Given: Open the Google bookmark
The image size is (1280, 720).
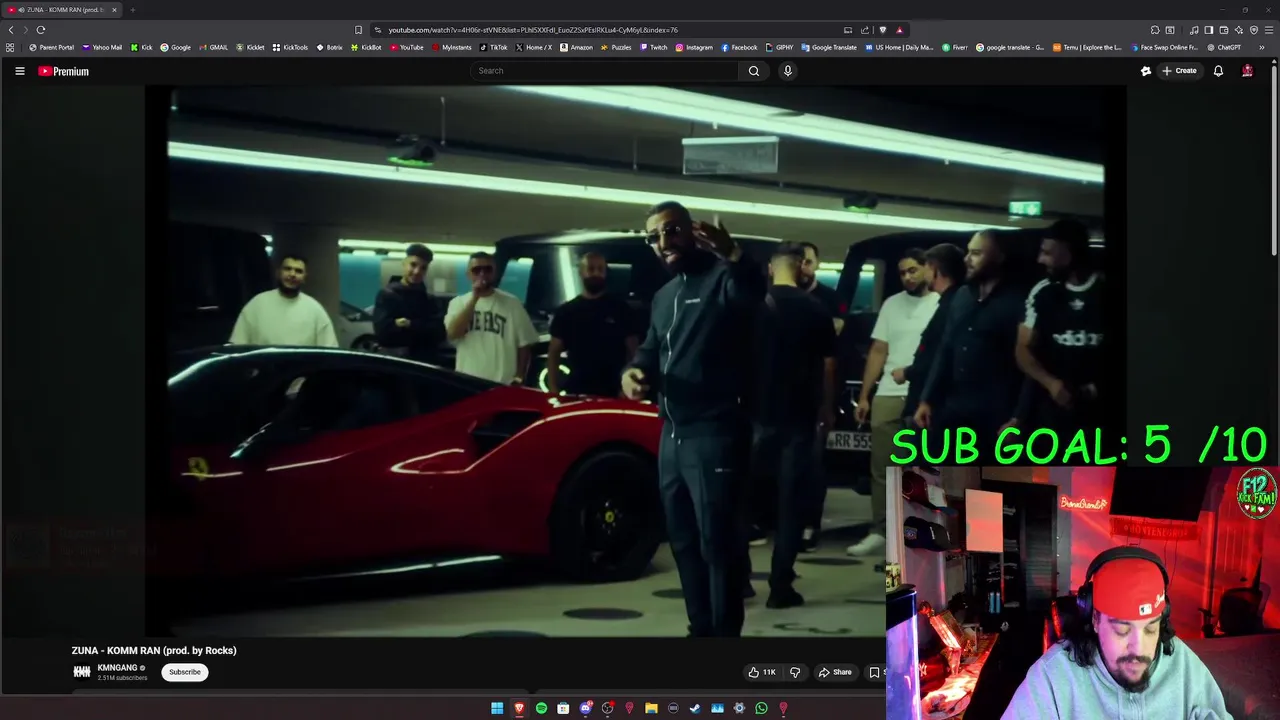Looking at the screenshot, I should (x=176, y=47).
